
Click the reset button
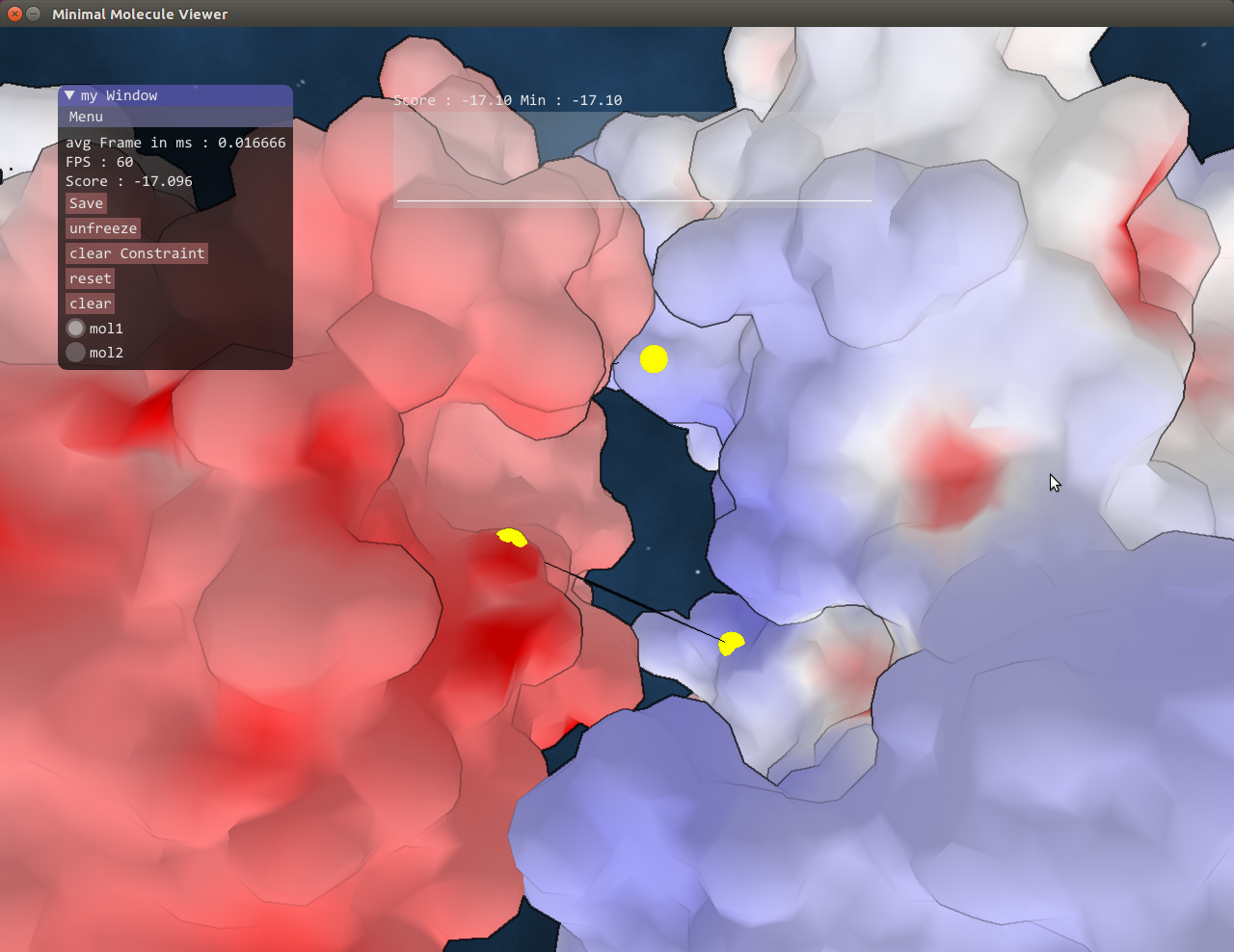click(x=91, y=278)
